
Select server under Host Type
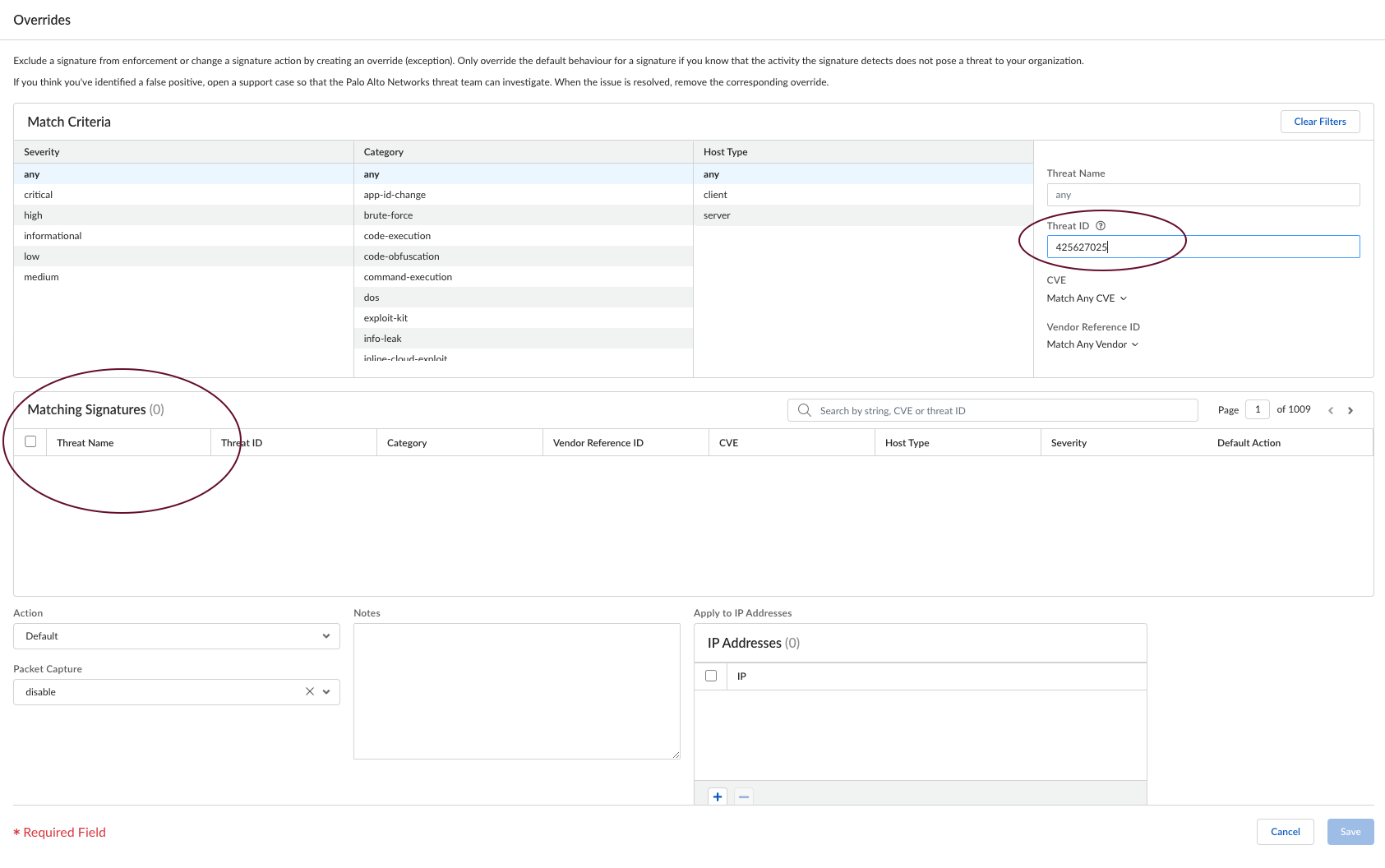[x=717, y=215]
